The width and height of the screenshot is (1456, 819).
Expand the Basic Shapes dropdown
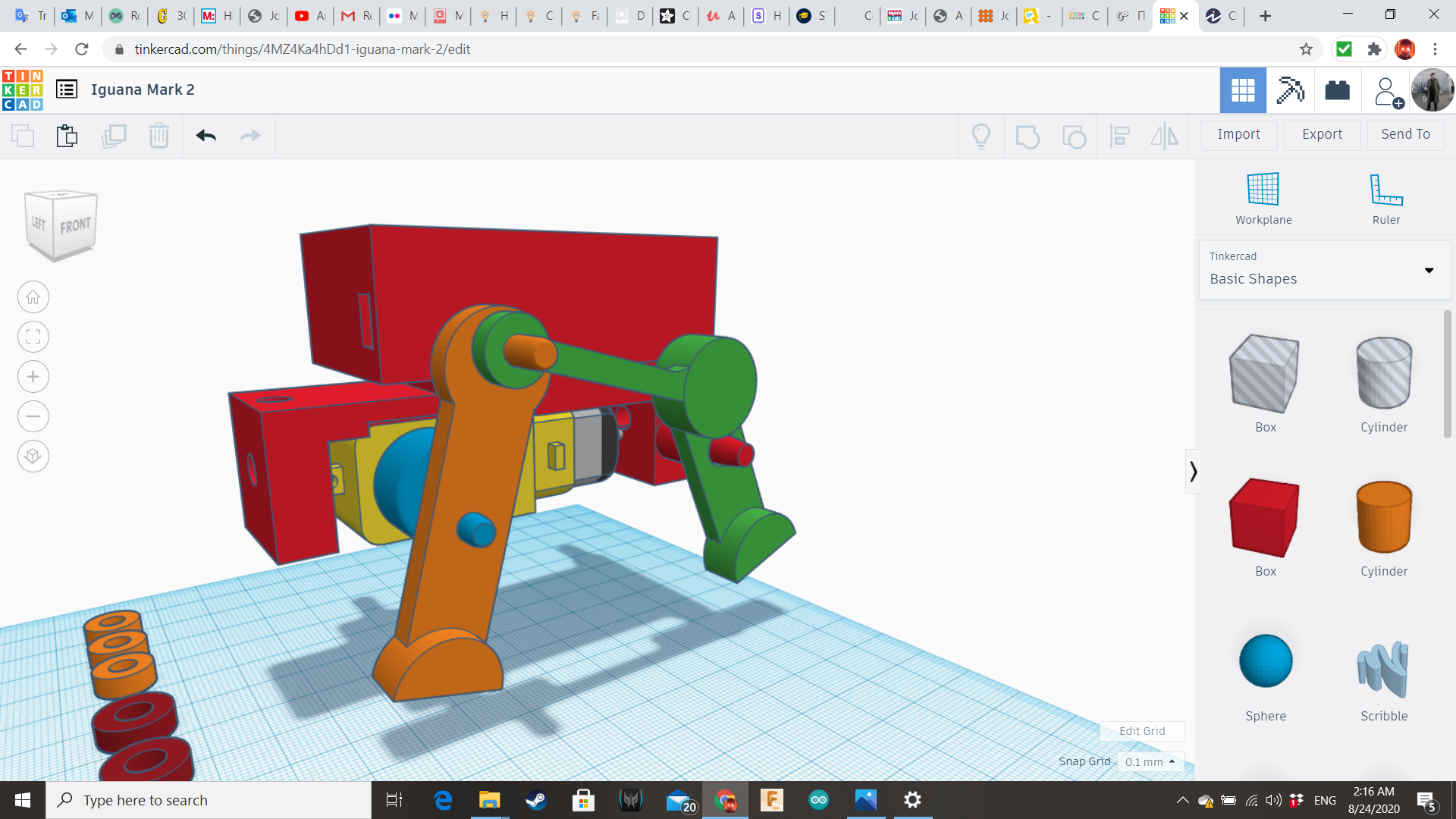pyautogui.click(x=1429, y=271)
